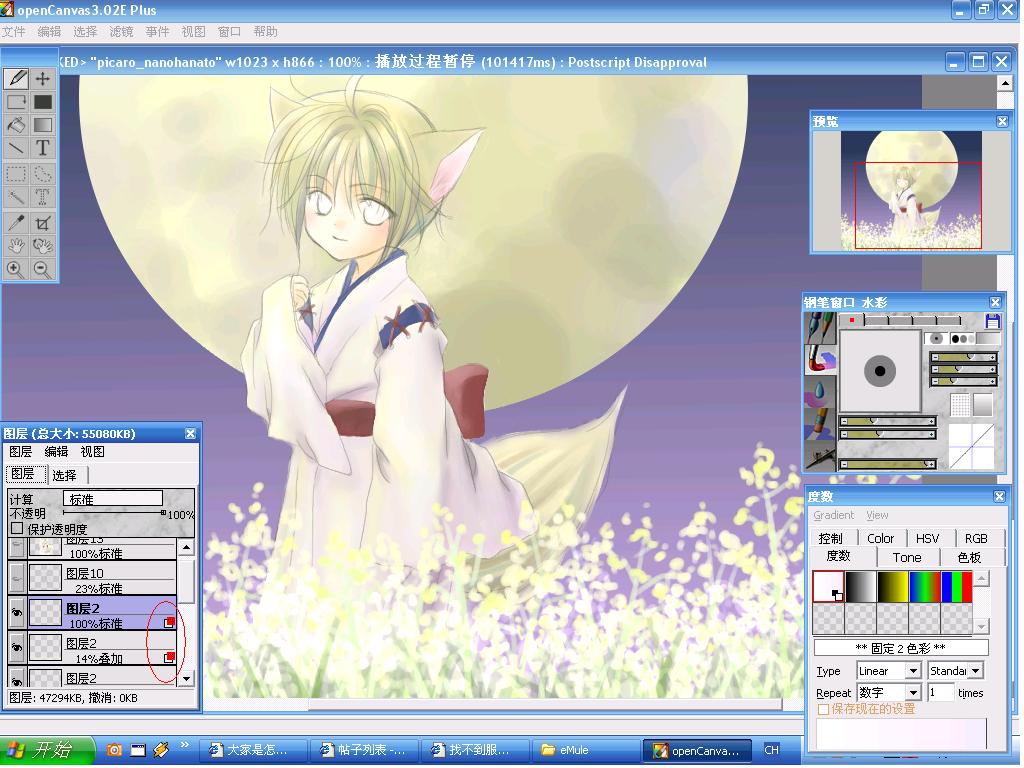Show hidden layer 图层10
Image resolution: width=1024 pixels, height=768 pixels.
[17, 578]
